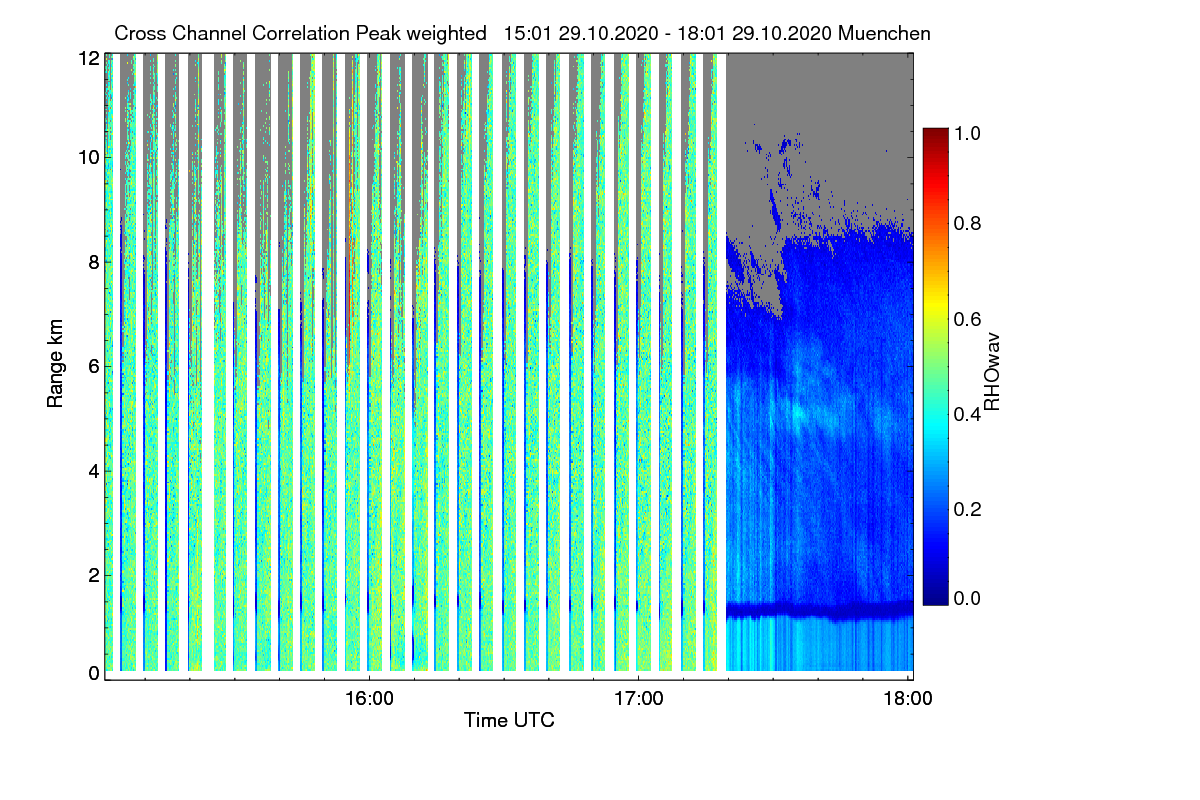Click the '4' range axis tick label
1200x800 pixels.
click(x=94, y=470)
